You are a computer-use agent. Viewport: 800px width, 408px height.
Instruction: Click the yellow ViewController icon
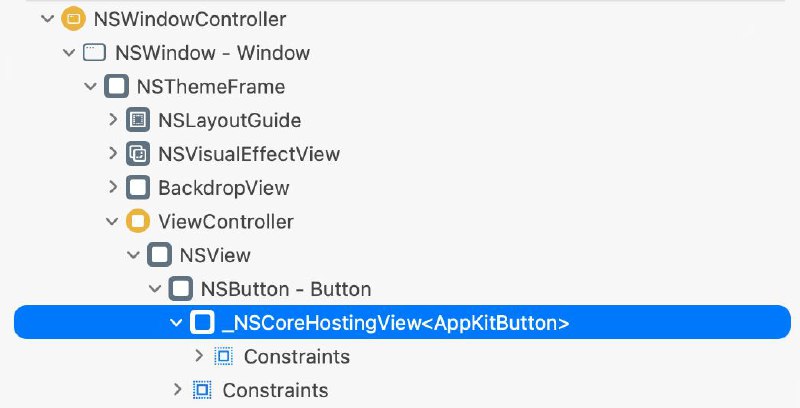[138, 221]
